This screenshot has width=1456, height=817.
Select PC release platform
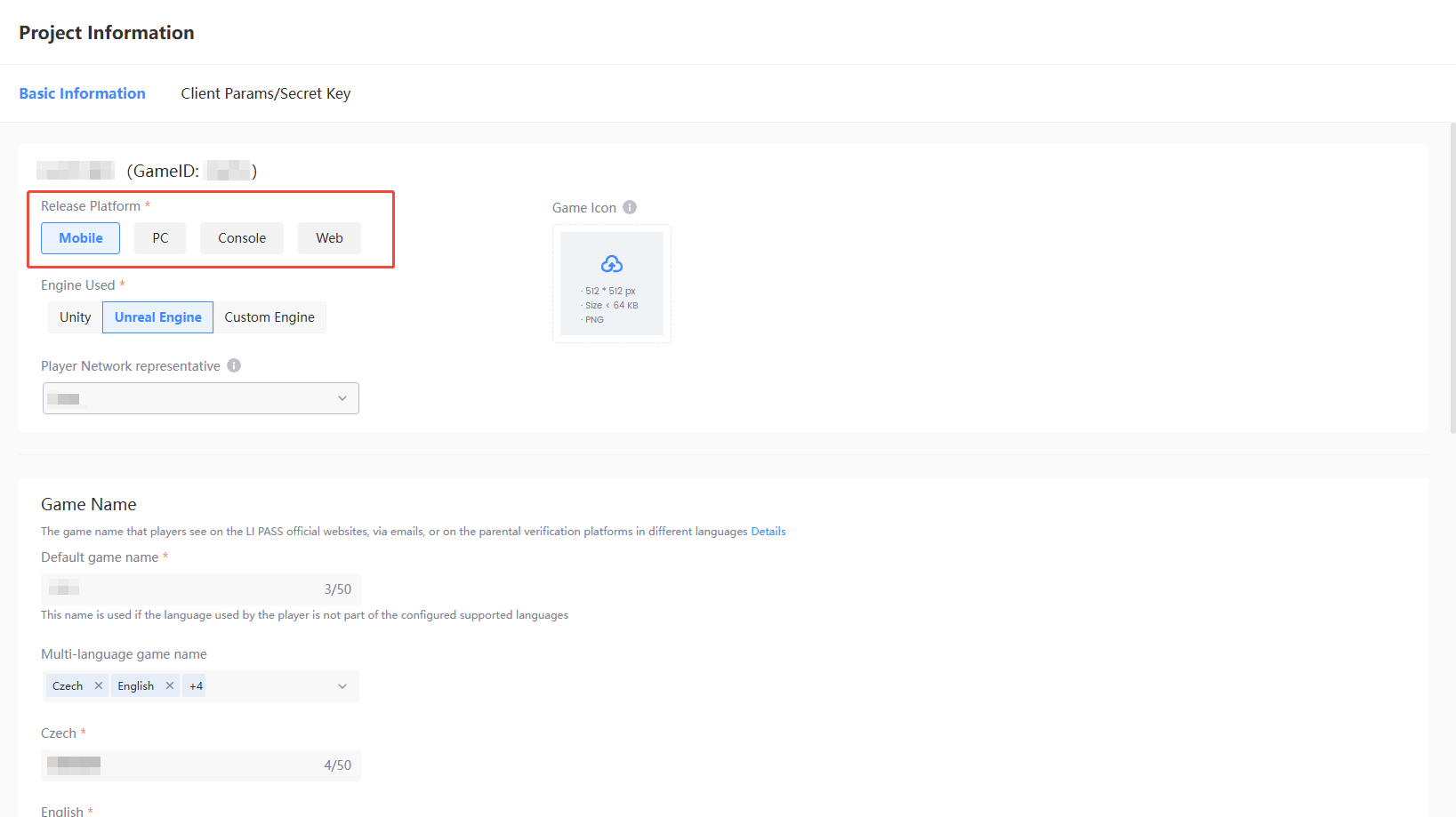tap(160, 238)
